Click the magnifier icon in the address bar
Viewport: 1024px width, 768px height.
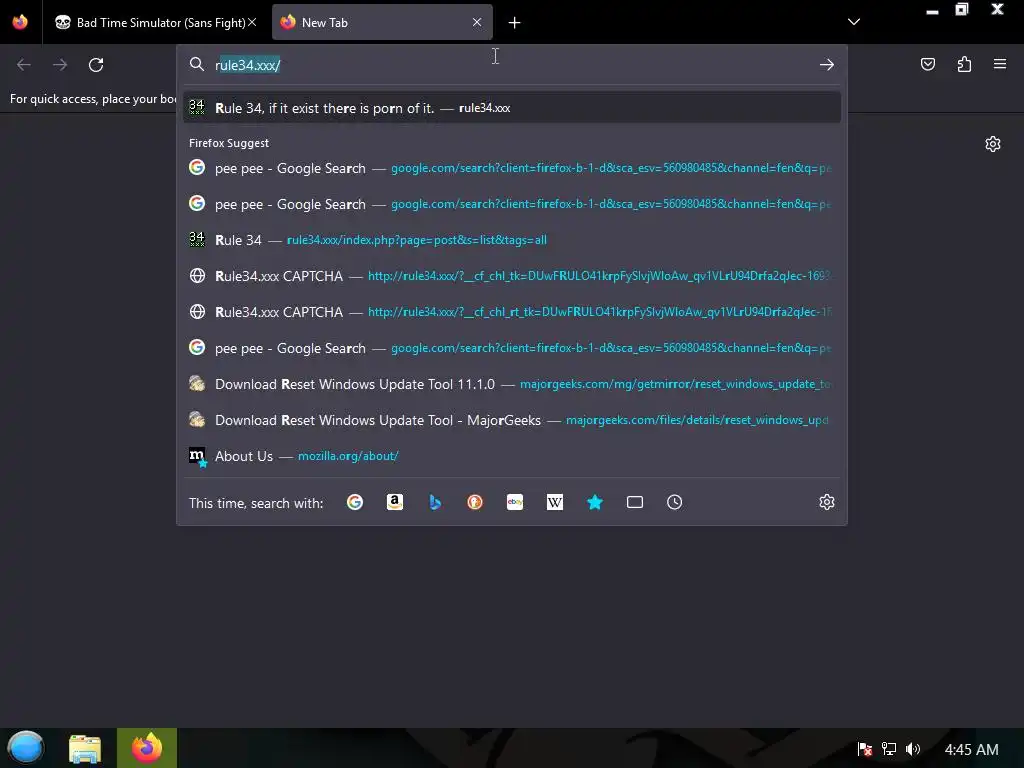pos(197,64)
